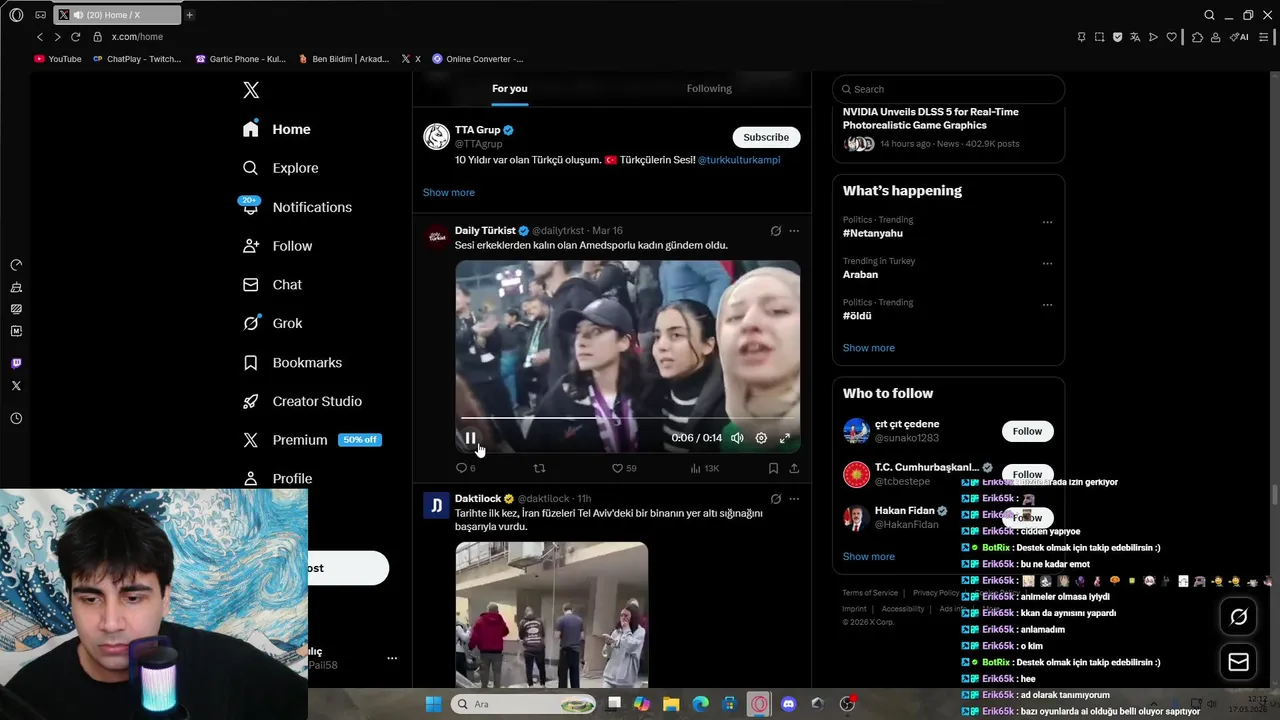Open video playback settings gear
Screen dimensions: 1280x720
click(x=761, y=438)
